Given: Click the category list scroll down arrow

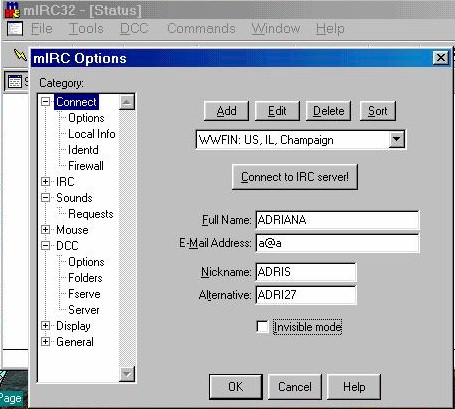Looking at the screenshot, I should 127,374.
